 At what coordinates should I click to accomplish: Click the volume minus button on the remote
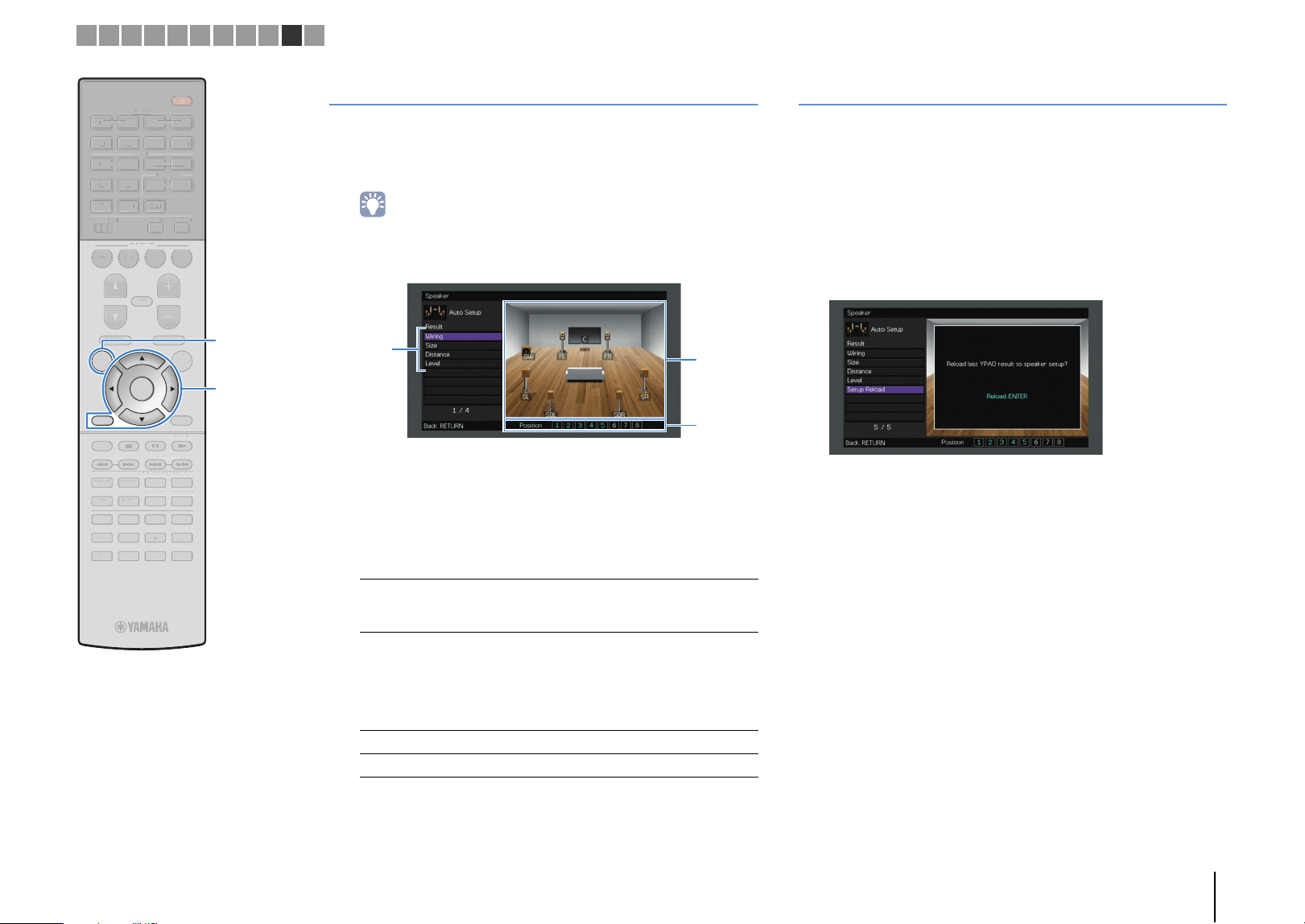pos(168,316)
